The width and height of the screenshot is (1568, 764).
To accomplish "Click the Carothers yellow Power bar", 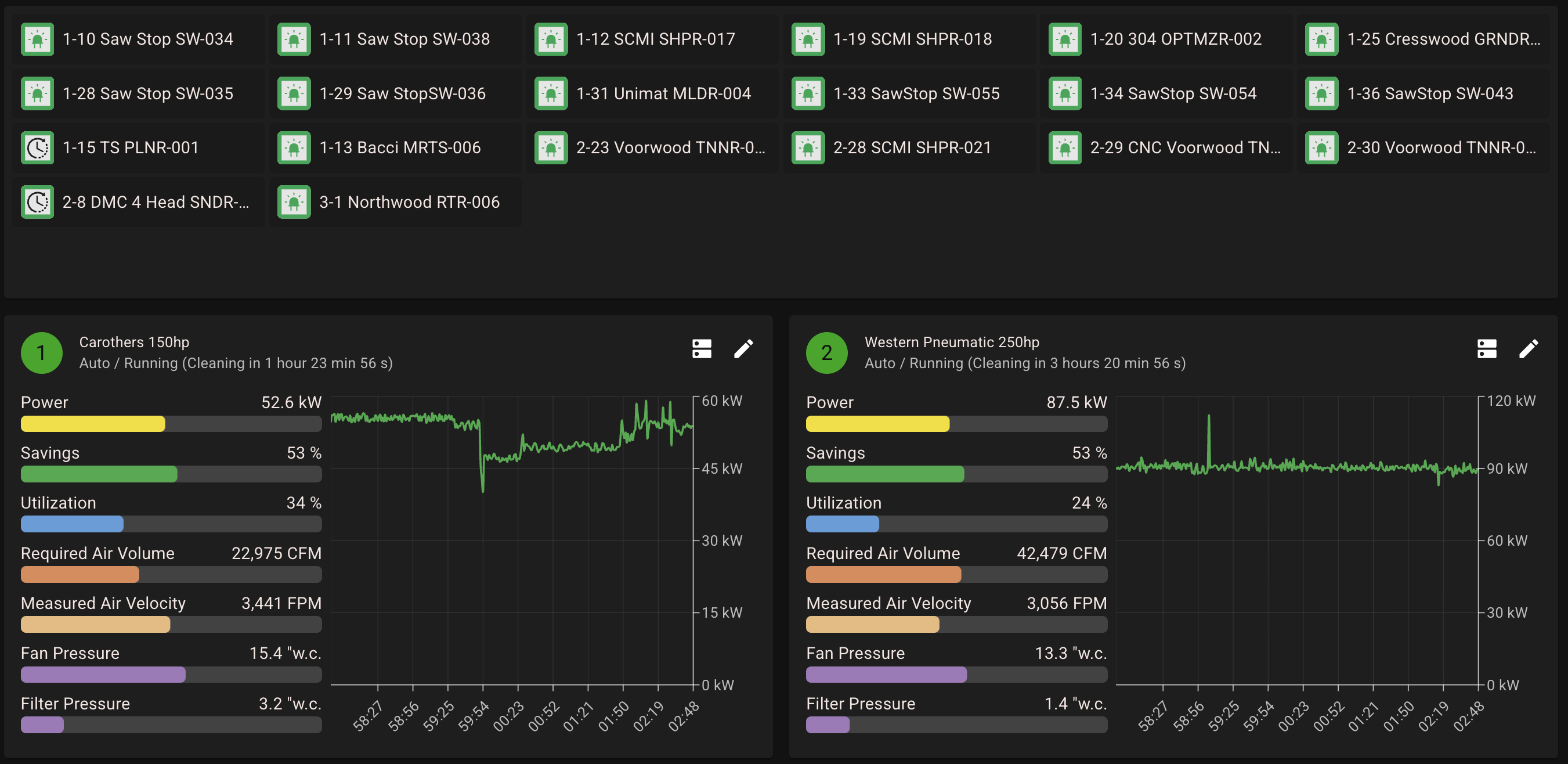I will (171, 424).
